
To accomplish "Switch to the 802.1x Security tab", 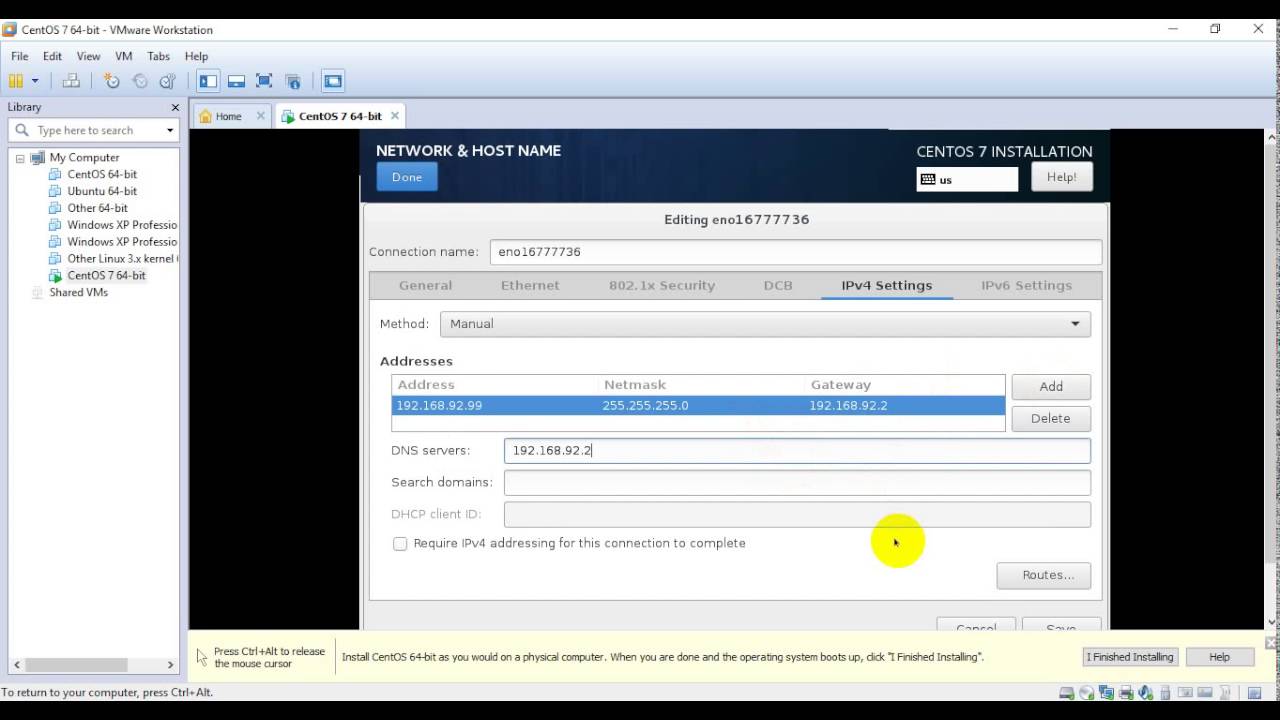I will [x=662, y=285].
